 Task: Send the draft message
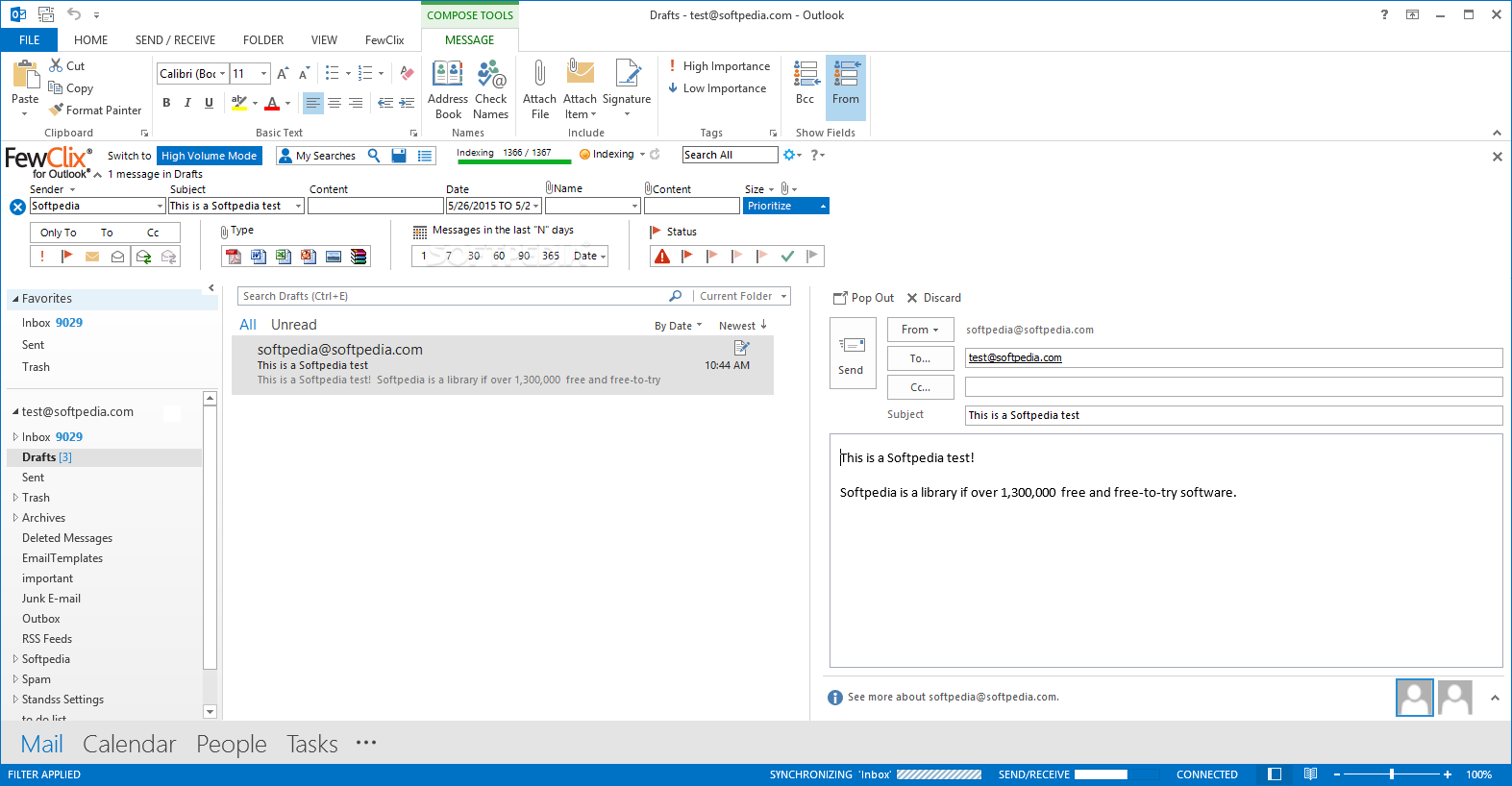click(x=852, y=354)
